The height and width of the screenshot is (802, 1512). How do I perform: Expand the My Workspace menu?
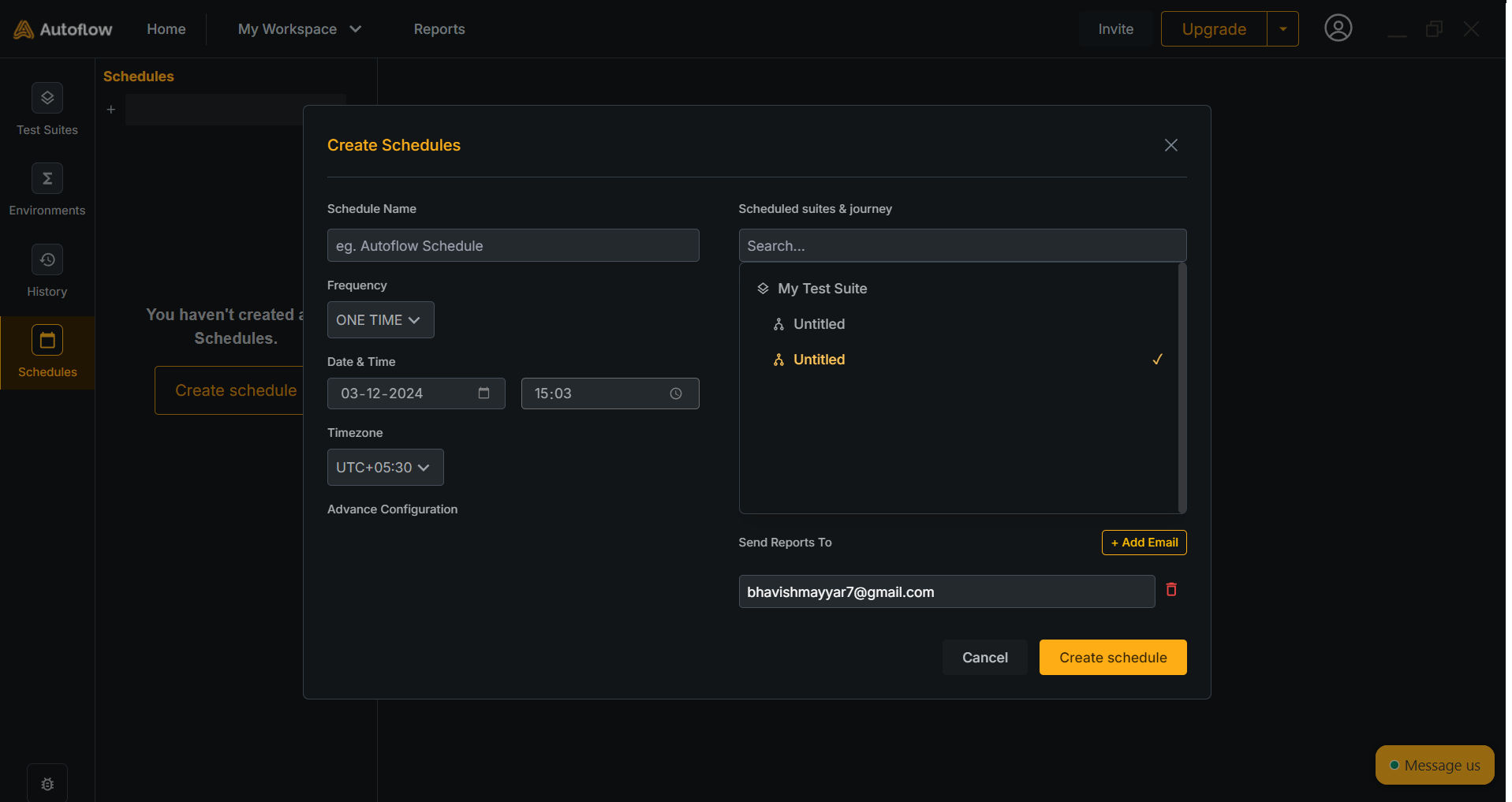[299, 29]
